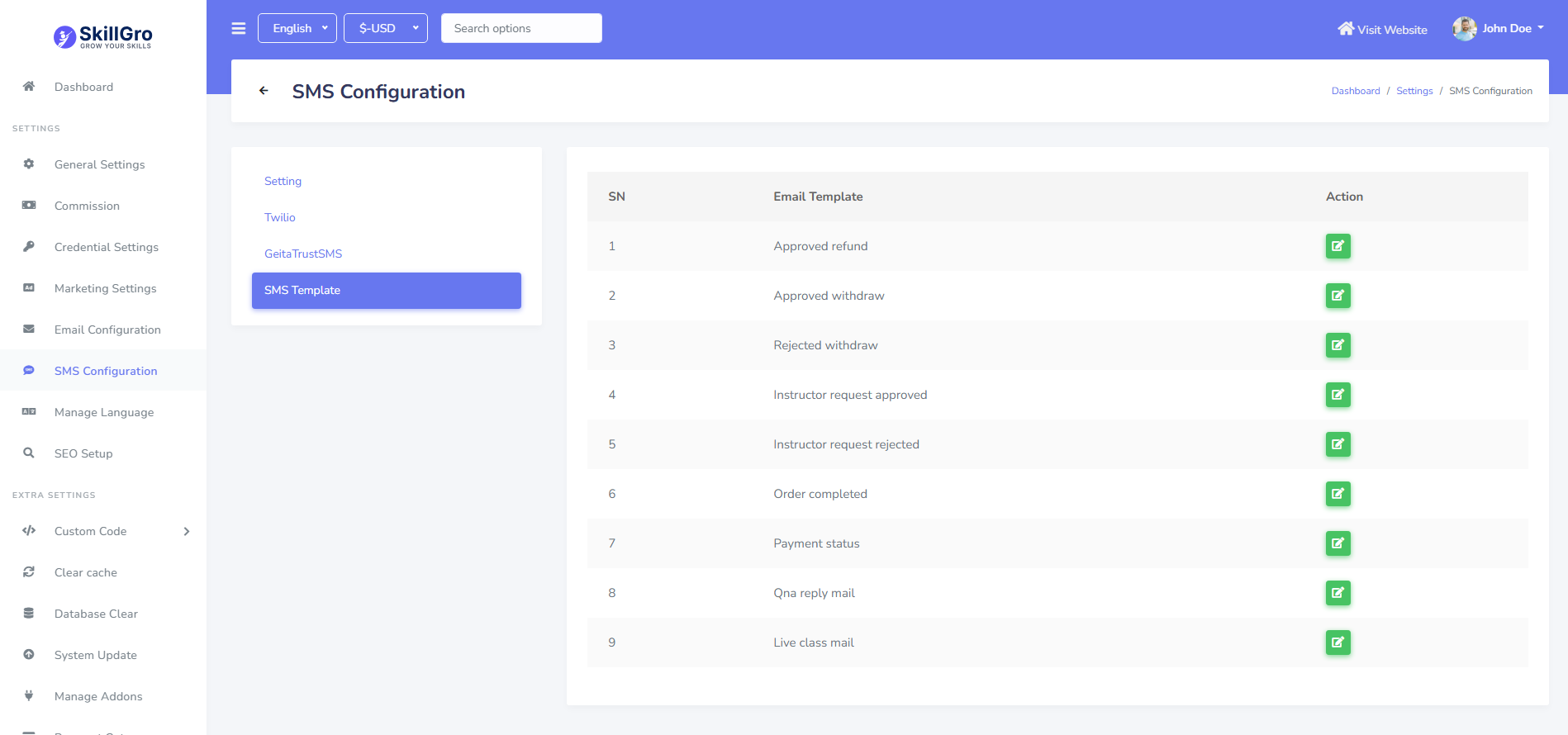1568x735 pixels.
Task: Edit the Order completed template
Action: (1338, 494)
